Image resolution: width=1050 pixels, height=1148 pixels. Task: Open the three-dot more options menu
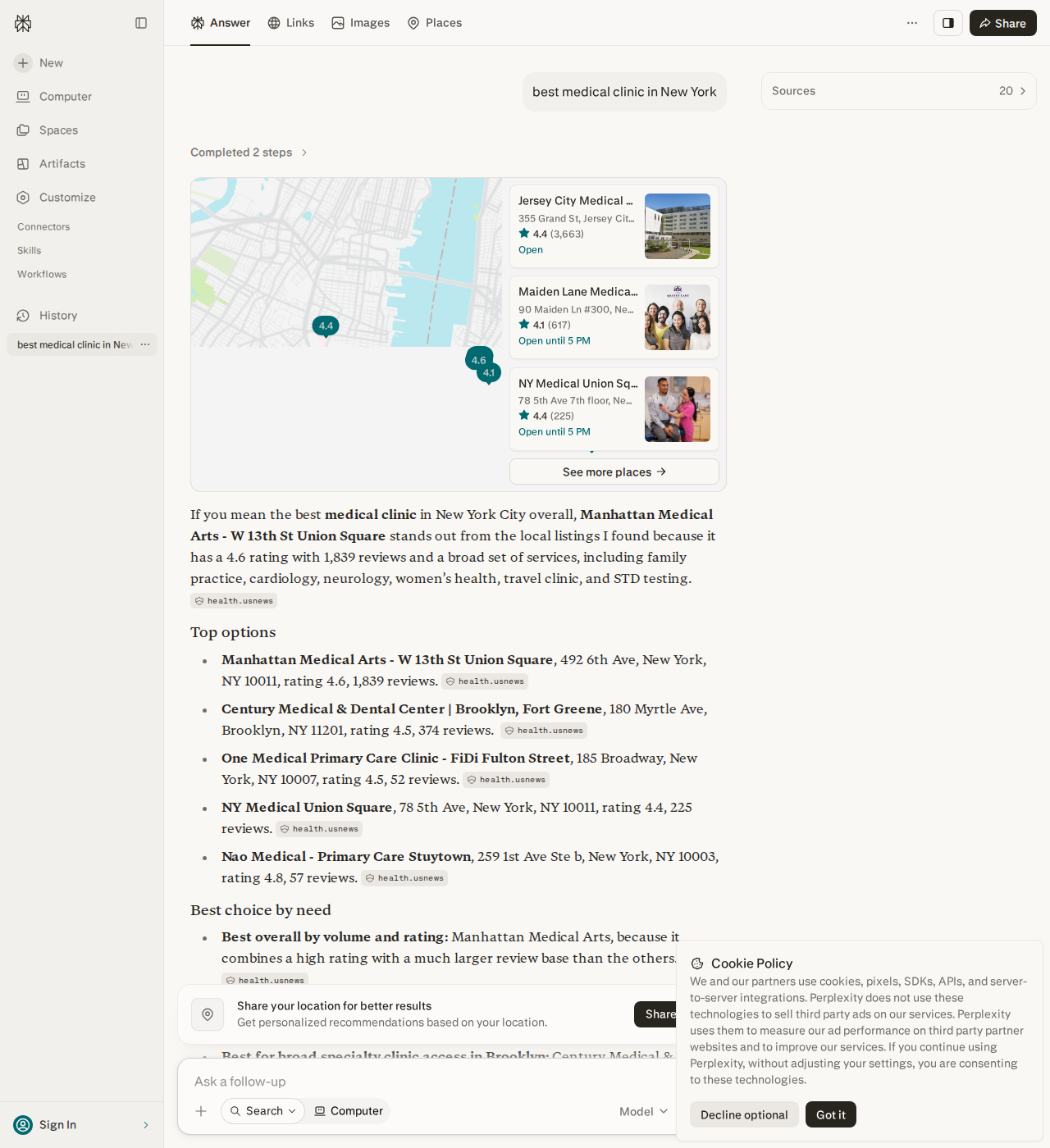pos(912,23)
